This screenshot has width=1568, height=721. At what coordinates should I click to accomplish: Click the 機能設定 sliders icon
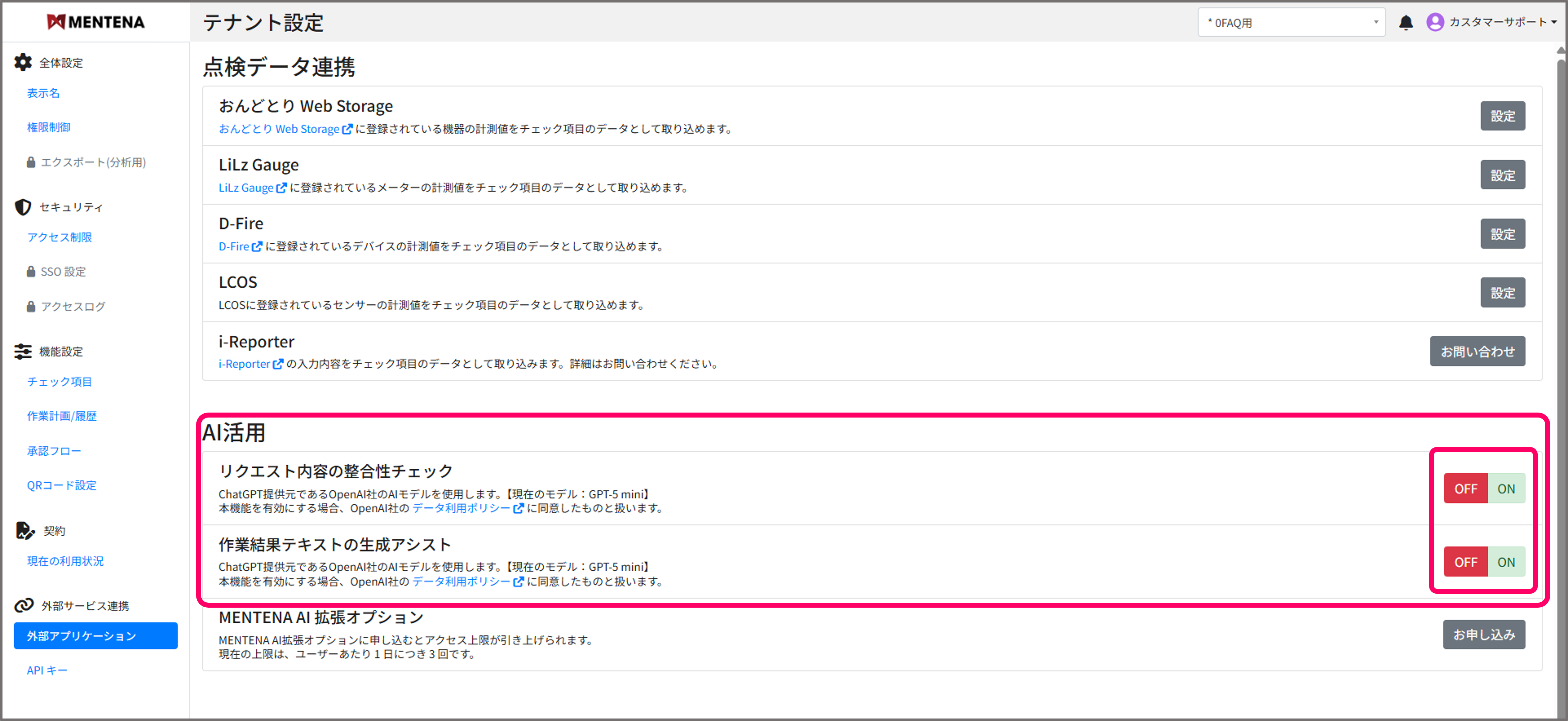click(x=23, y=351)
